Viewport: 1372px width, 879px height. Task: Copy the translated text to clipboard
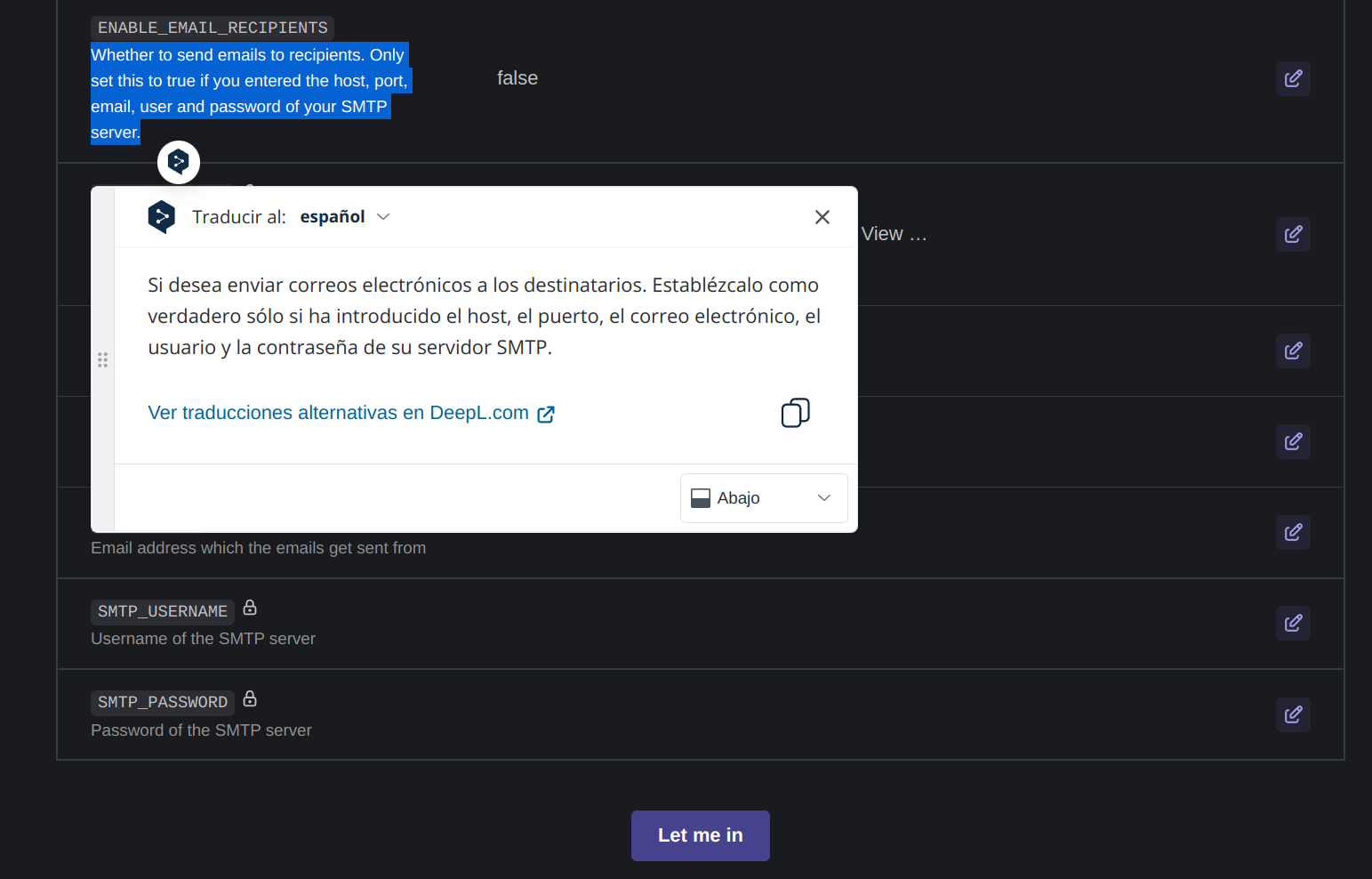795,413
